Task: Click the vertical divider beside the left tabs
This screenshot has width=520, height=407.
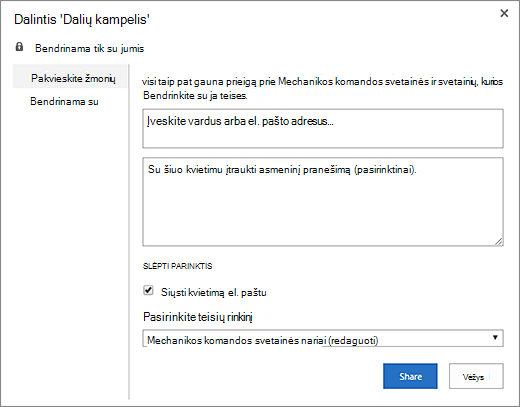Action: point(129,232)
